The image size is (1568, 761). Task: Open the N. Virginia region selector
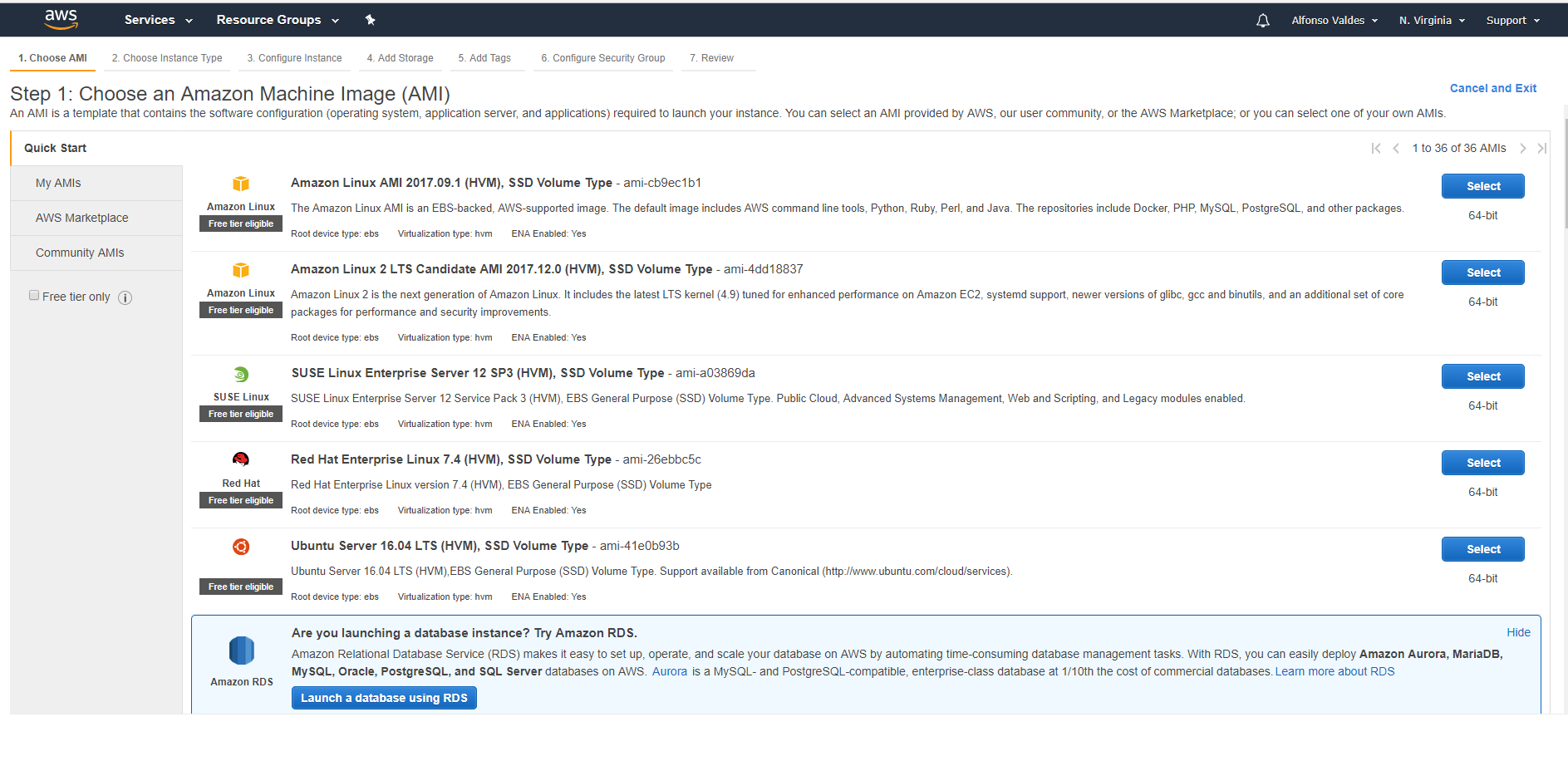pyautogui.click(x=1432, y=21)
